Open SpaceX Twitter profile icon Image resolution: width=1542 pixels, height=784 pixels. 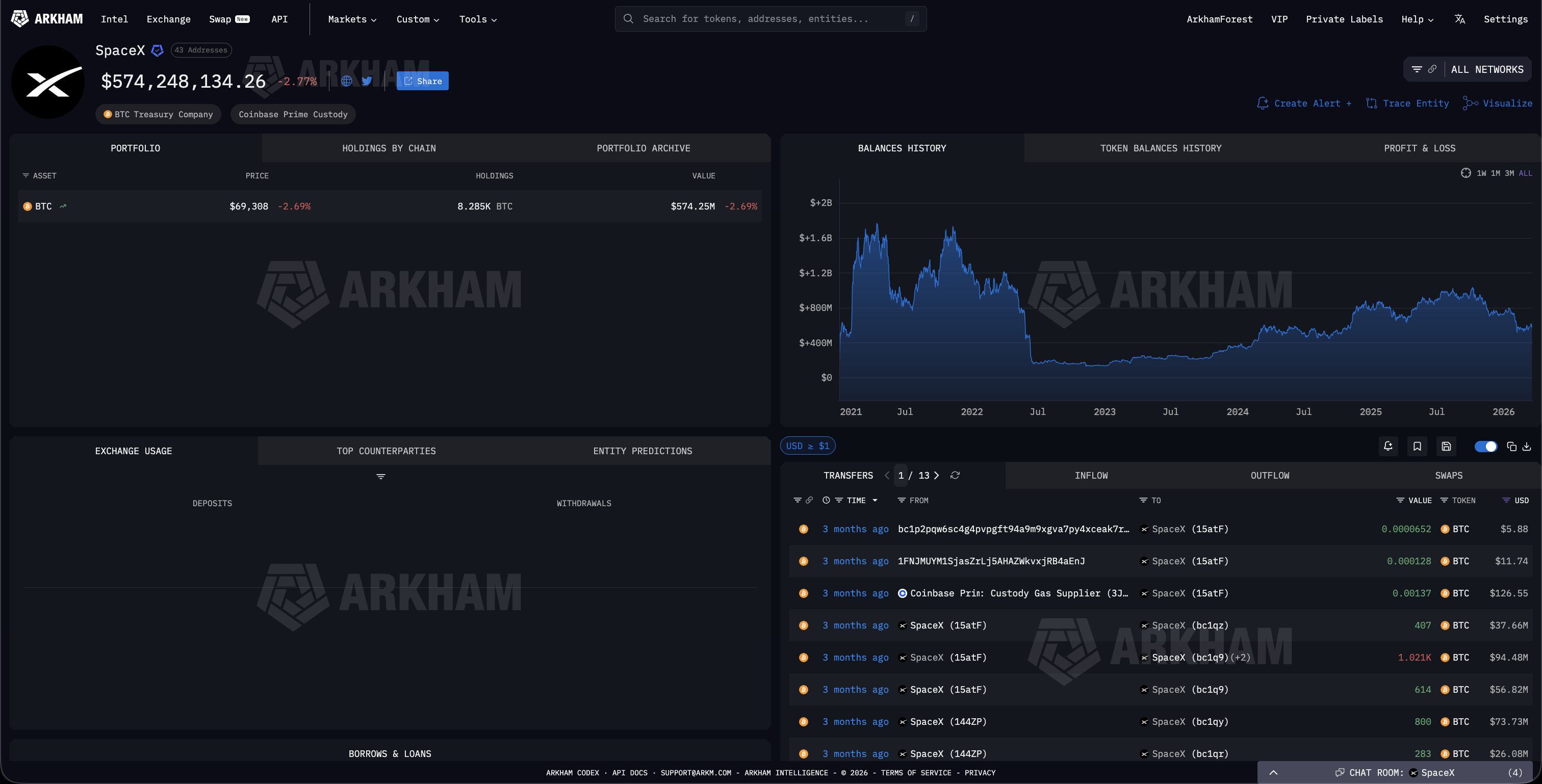pyautogui.click(x=367, y=81)
